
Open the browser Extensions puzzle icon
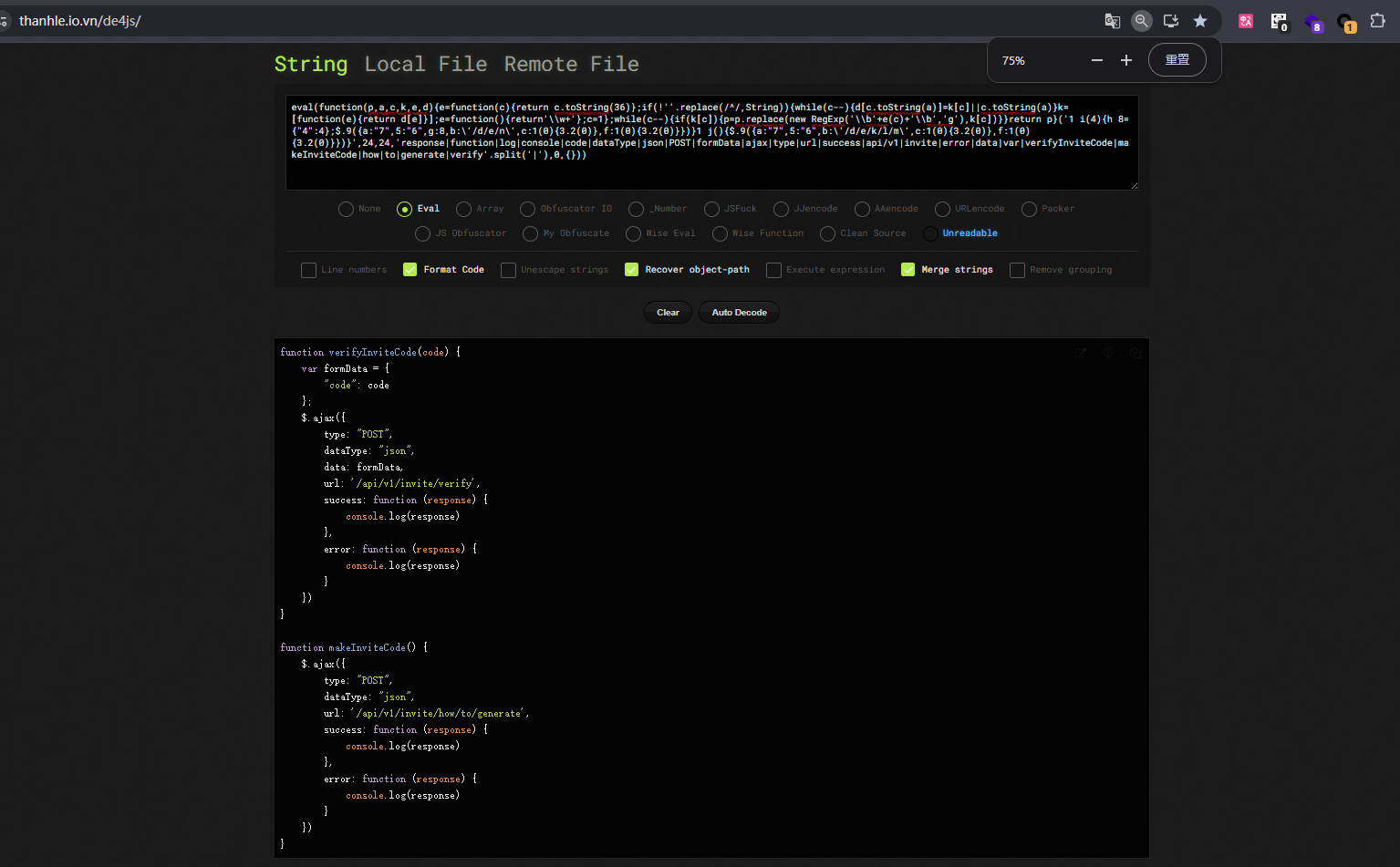(1377, 21)
